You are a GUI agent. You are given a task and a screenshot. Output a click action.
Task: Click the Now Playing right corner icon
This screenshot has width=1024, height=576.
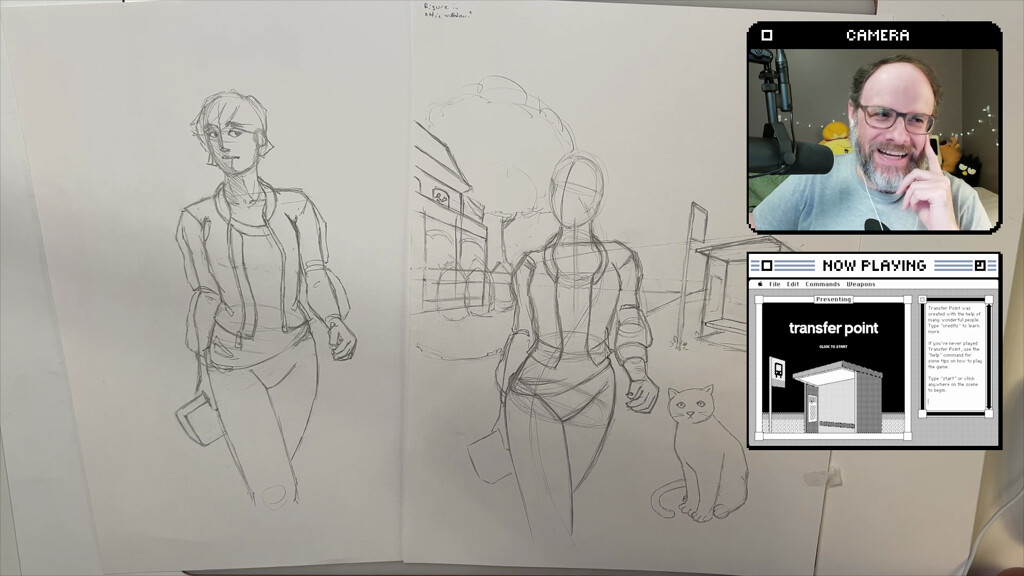[x=980, y=266]
